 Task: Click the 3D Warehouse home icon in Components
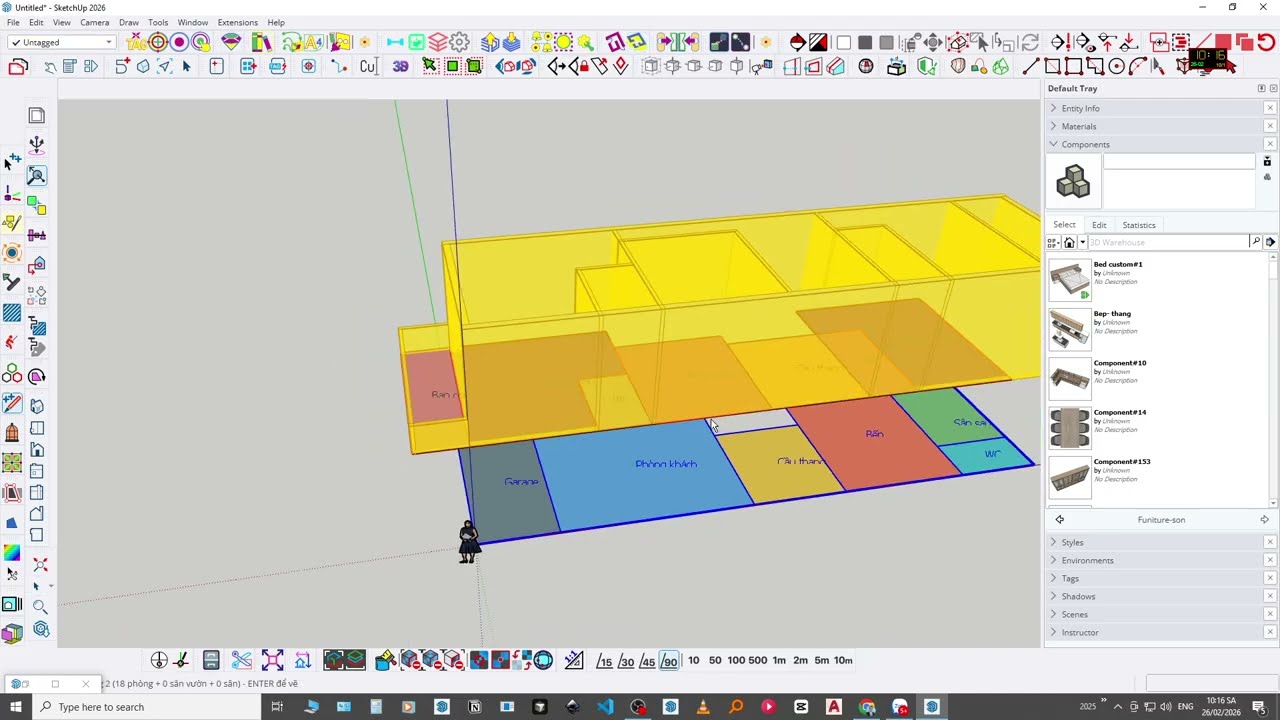coord(1069,242)
